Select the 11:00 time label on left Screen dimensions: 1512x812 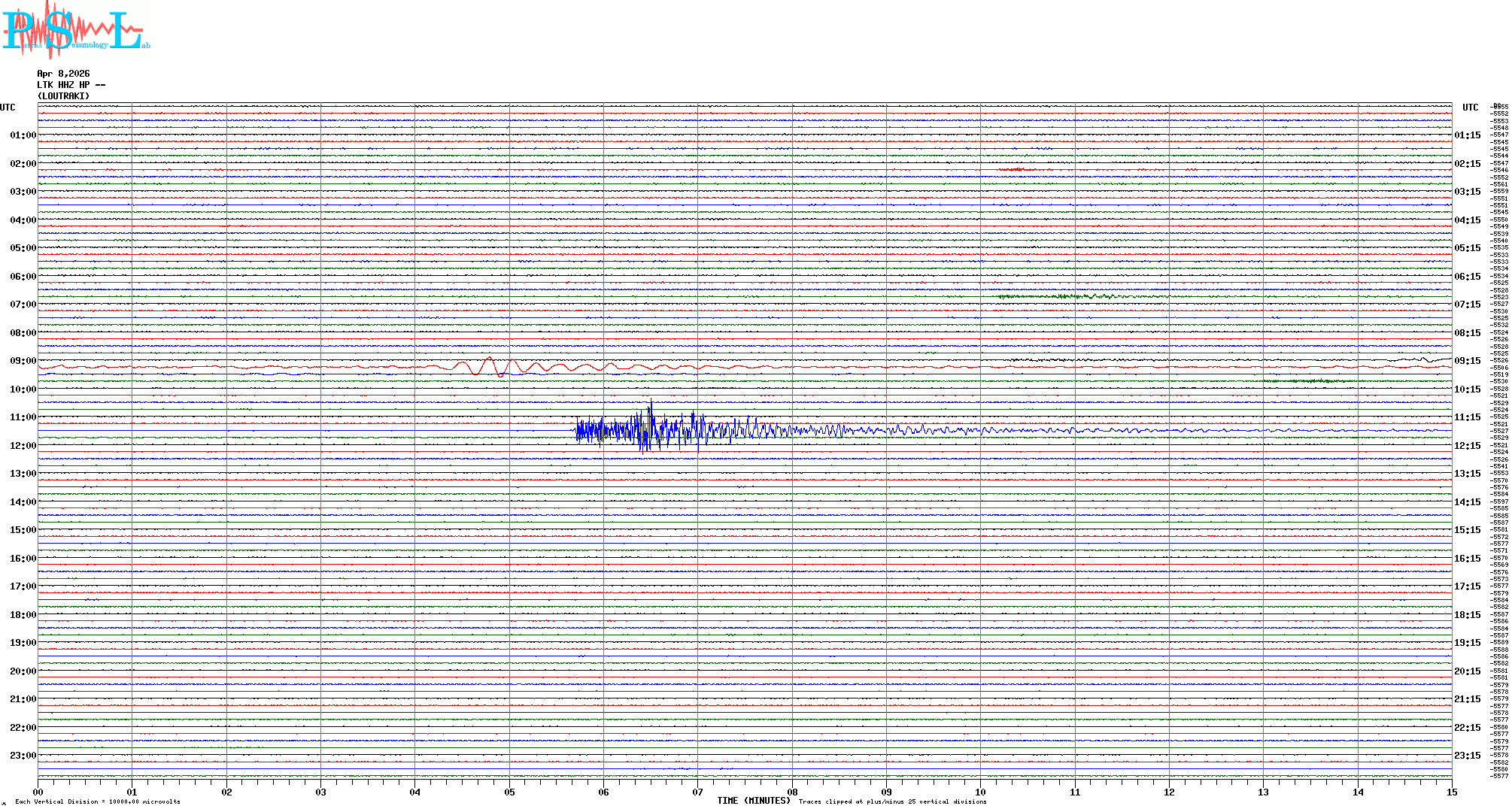pyautogui.click(x=23, y=417)
